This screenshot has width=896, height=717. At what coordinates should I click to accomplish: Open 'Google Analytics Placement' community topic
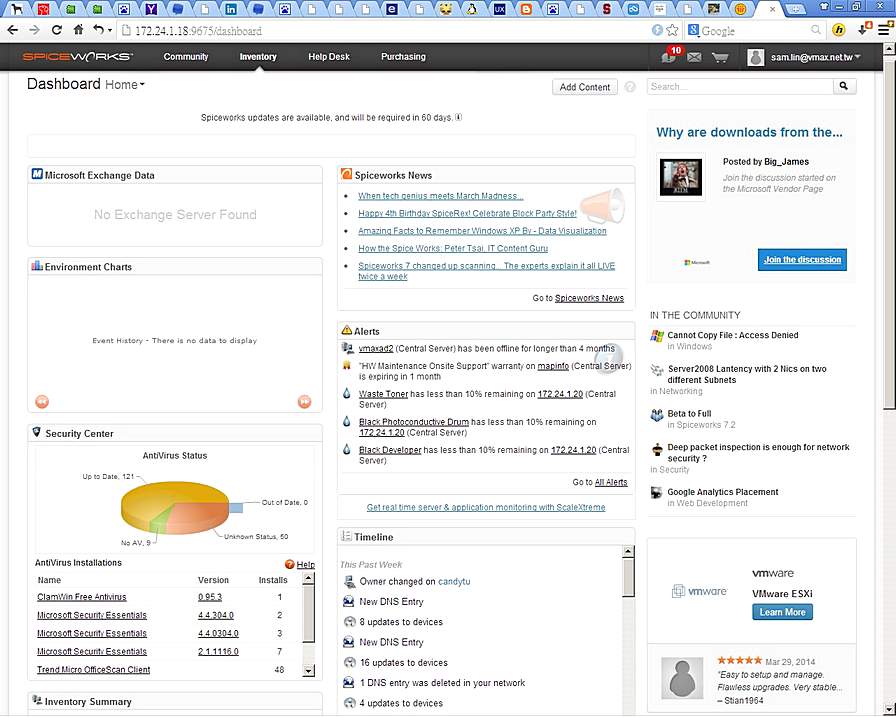coord(723,492)
